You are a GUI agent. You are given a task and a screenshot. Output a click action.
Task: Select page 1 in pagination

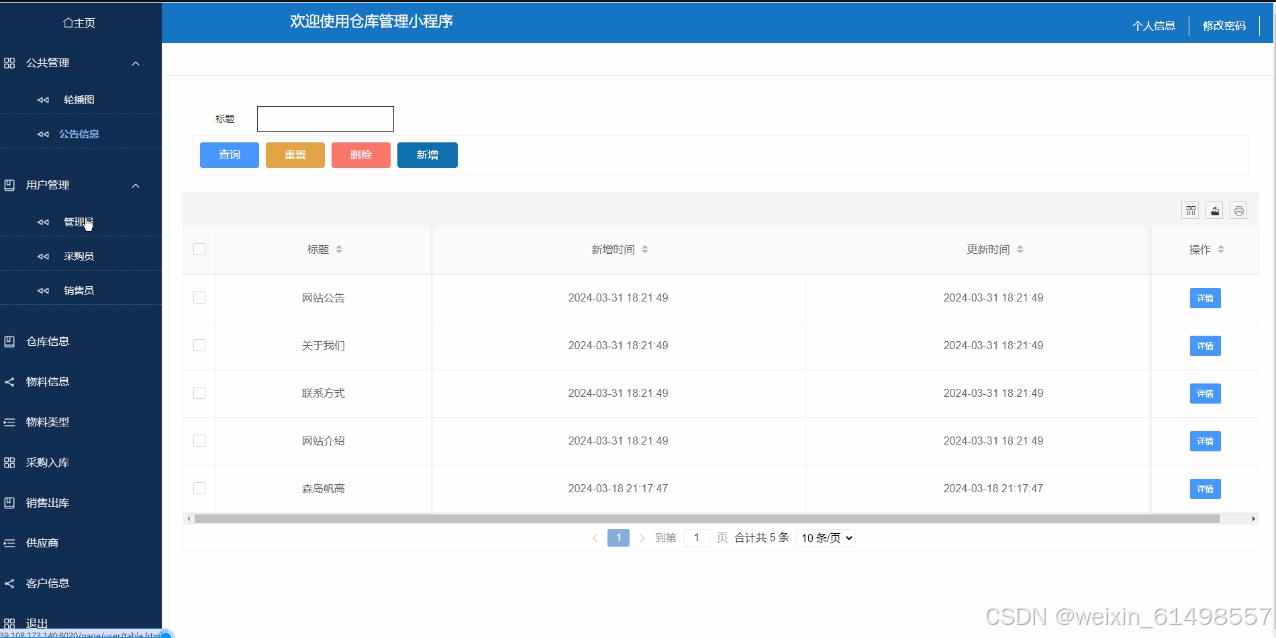click(x=618, y=538)
